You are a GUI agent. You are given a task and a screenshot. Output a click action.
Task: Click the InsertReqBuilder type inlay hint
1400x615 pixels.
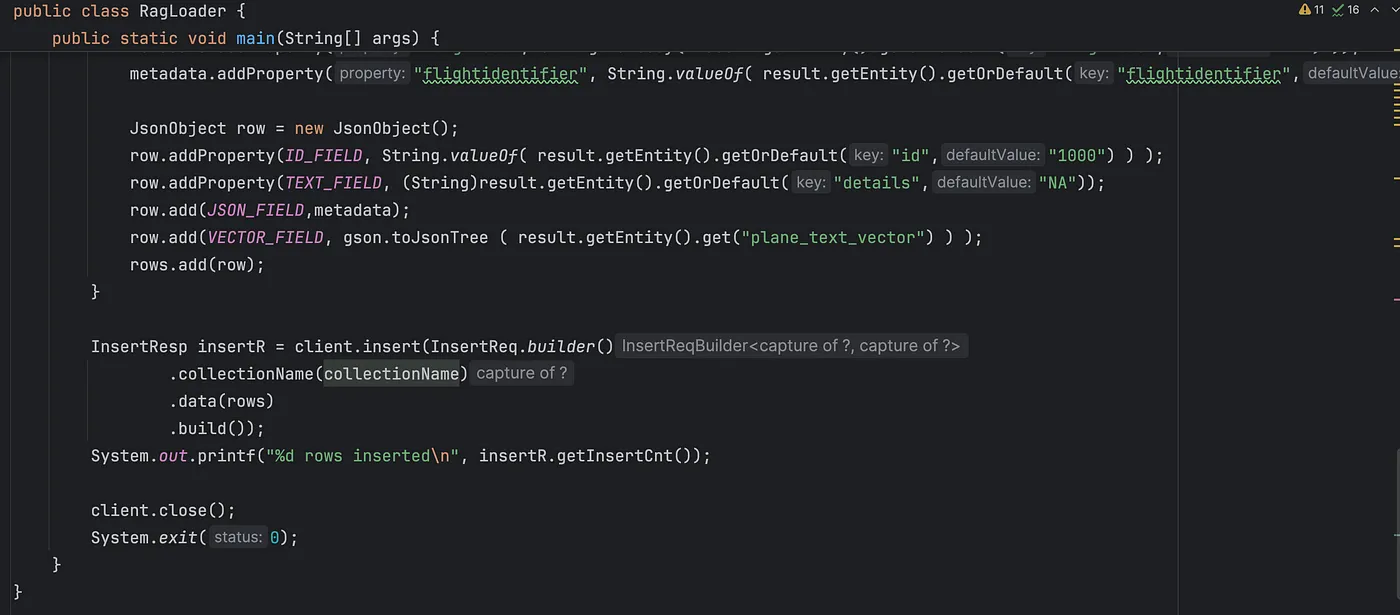coord(791,346)
